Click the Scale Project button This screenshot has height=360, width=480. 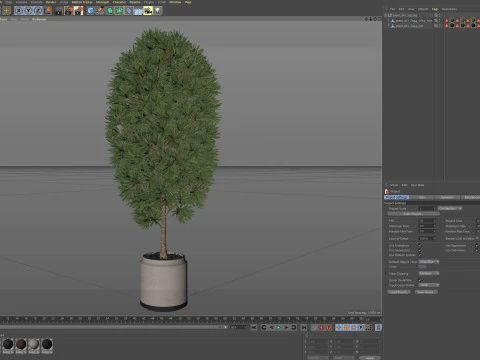tap(413, 214)
